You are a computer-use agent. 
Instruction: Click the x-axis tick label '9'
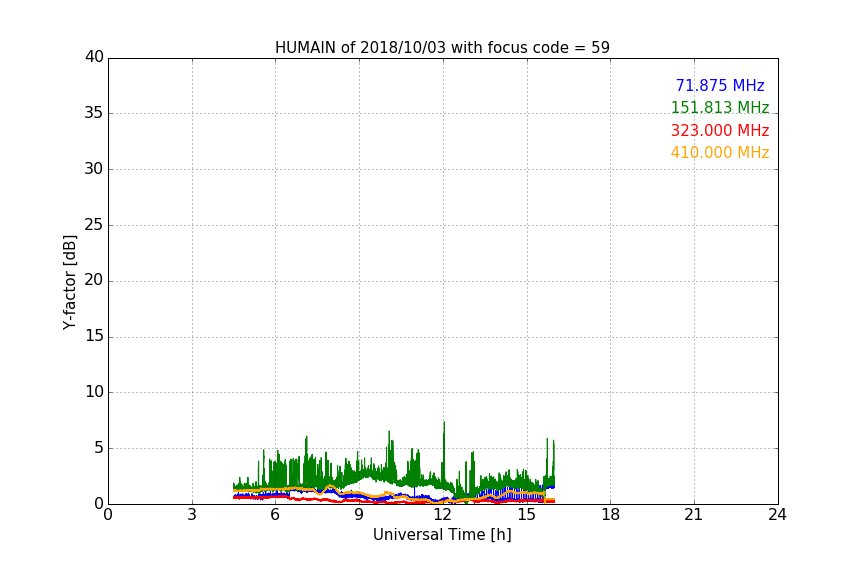[359, 515]
